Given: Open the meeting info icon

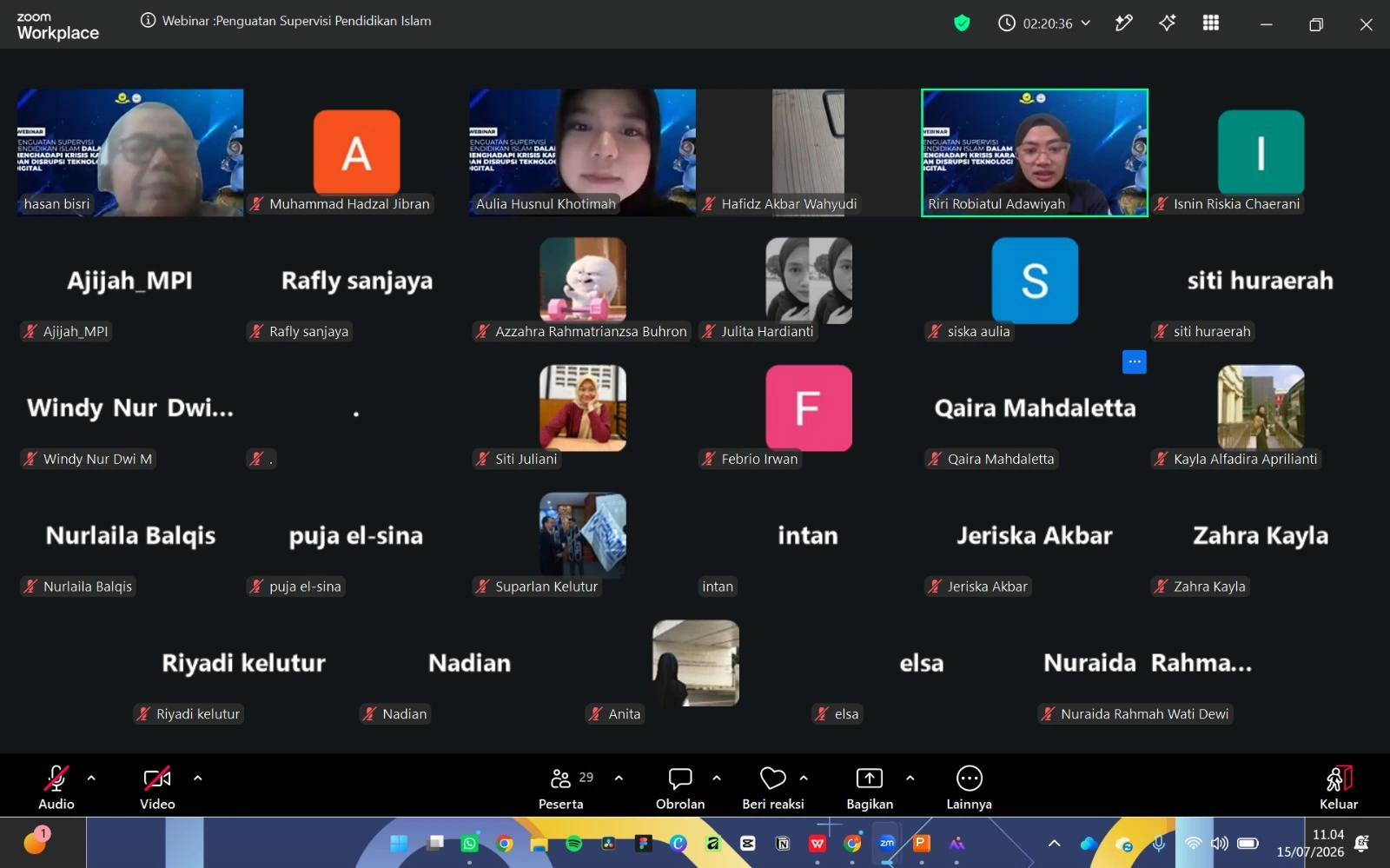Looking at the screenshot, I should tap(149, 21).
